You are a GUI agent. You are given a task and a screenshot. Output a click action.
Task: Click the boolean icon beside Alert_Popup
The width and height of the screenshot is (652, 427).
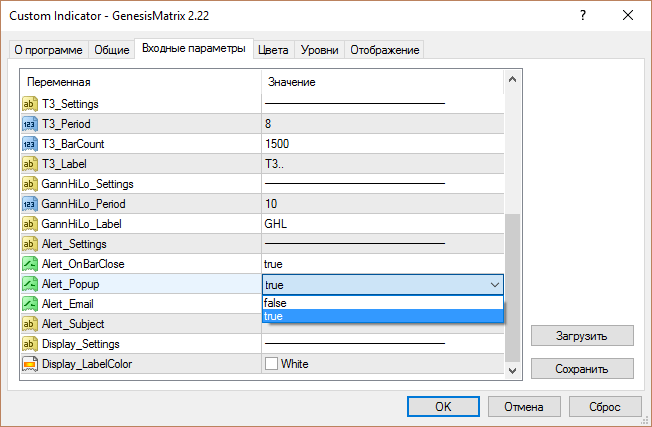(30, 284)
